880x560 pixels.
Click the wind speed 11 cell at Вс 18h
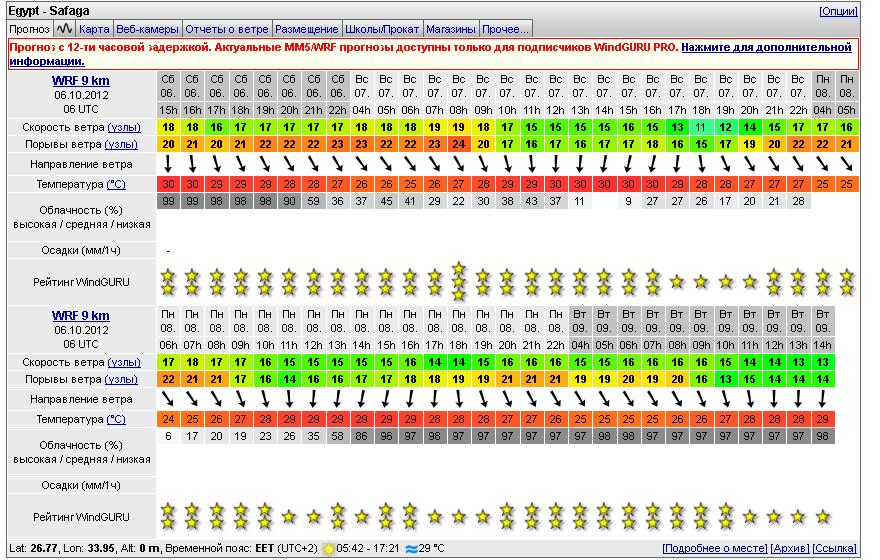click(x=701, y=127)
